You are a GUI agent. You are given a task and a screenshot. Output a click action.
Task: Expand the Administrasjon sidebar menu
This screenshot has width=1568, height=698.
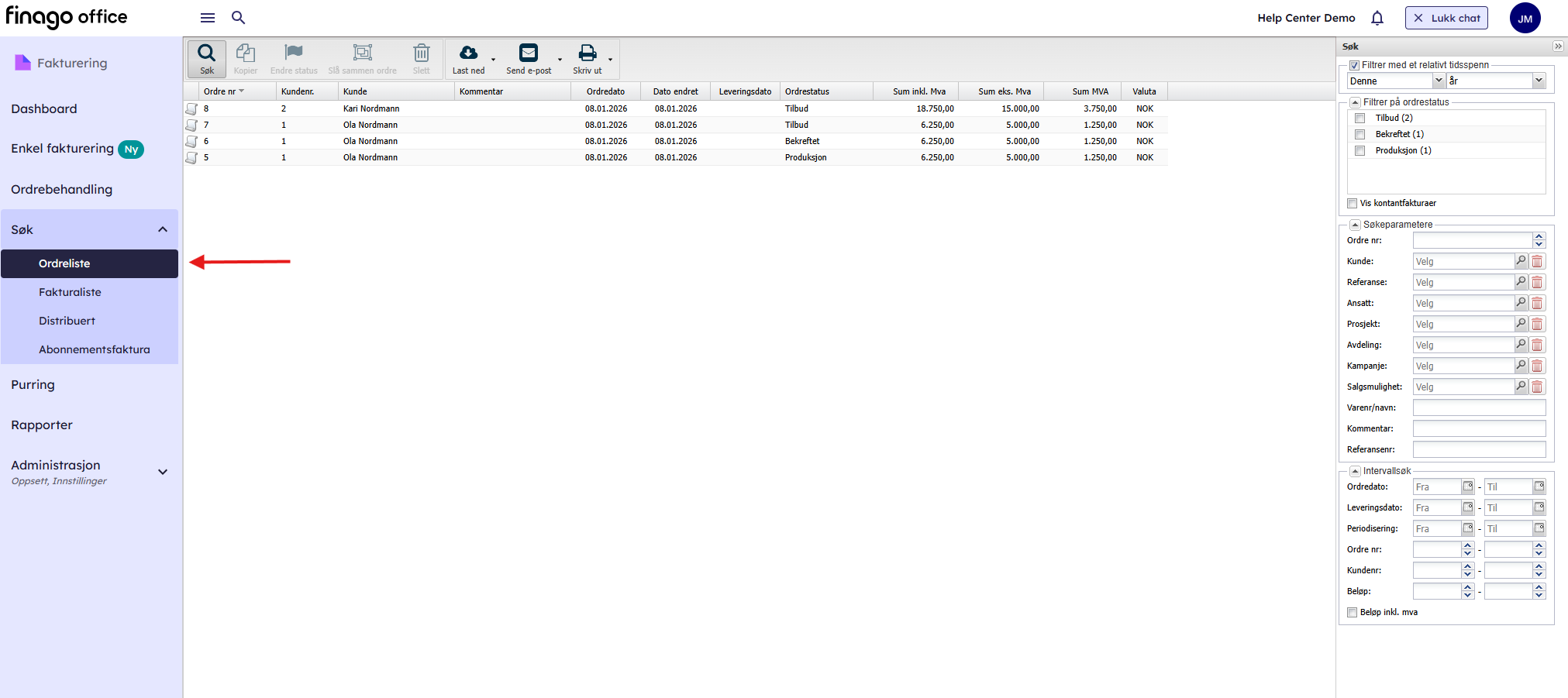163,472
